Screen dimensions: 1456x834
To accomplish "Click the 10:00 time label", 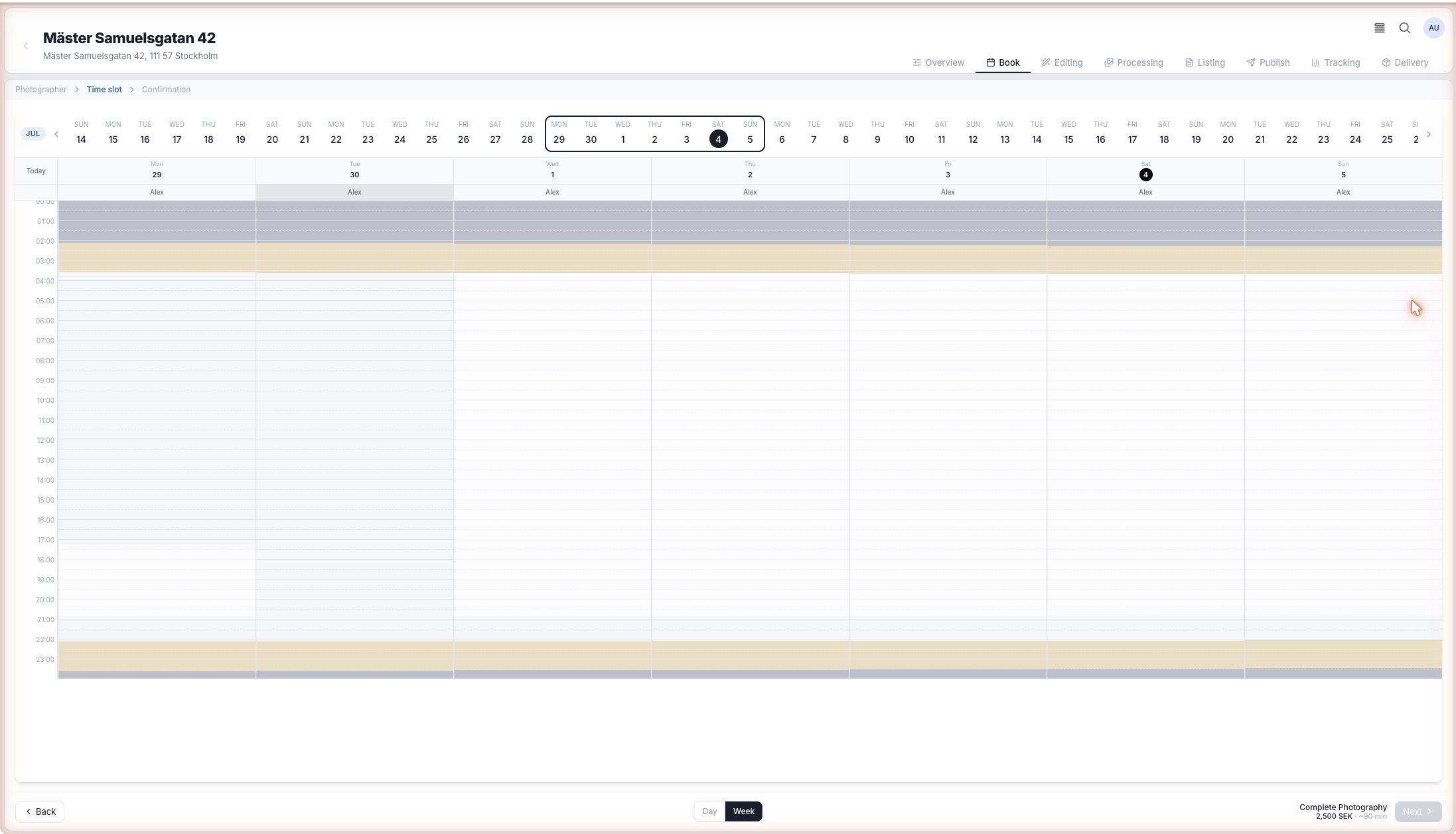I will coord(45,400).
